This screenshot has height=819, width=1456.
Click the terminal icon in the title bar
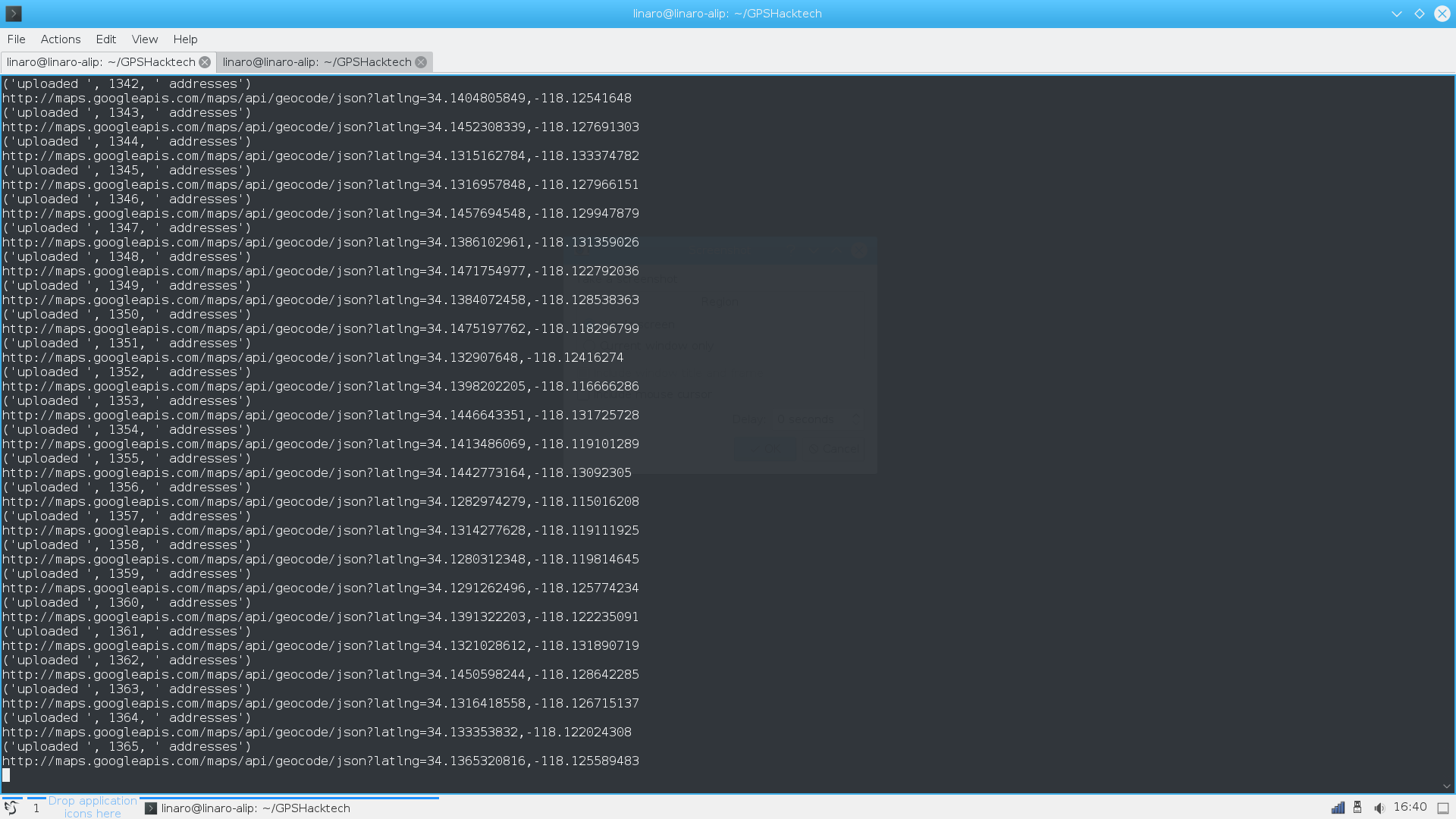(14, 14)
